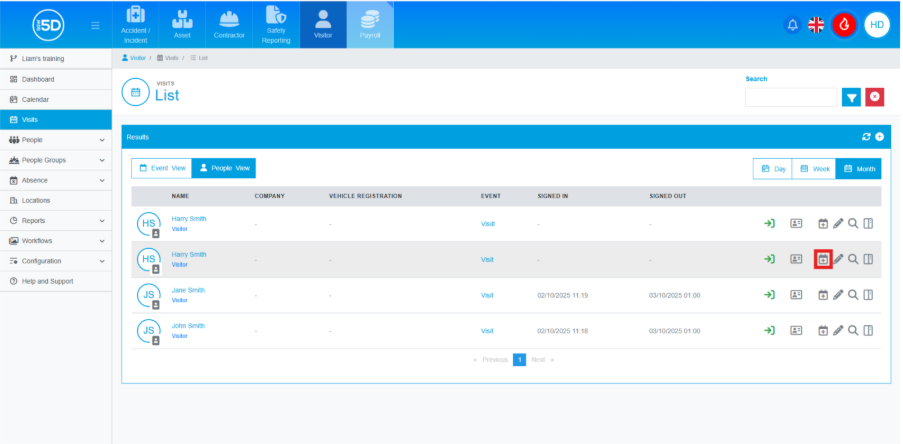This screenshot has height=444, width=903.
Task: Click the red-highlighted calendar icon in second row
Action: click(x=823, y=259)
